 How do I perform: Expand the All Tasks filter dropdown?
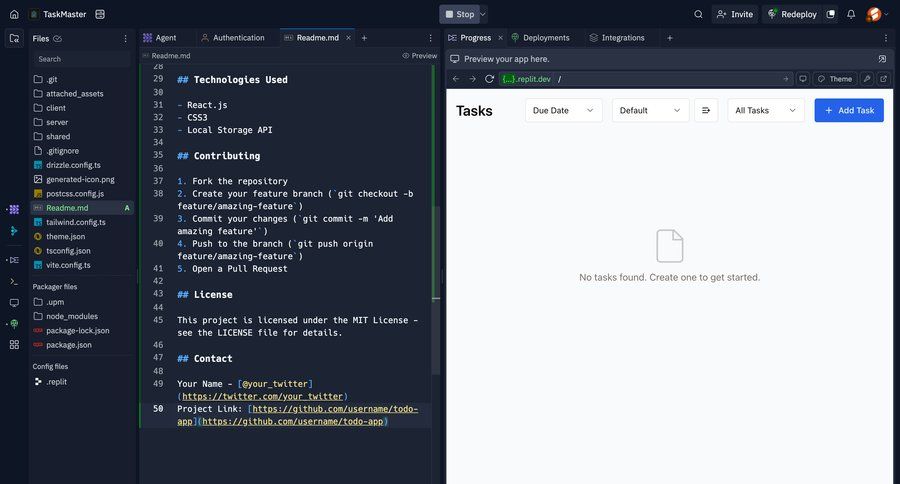tap(766, 110)
